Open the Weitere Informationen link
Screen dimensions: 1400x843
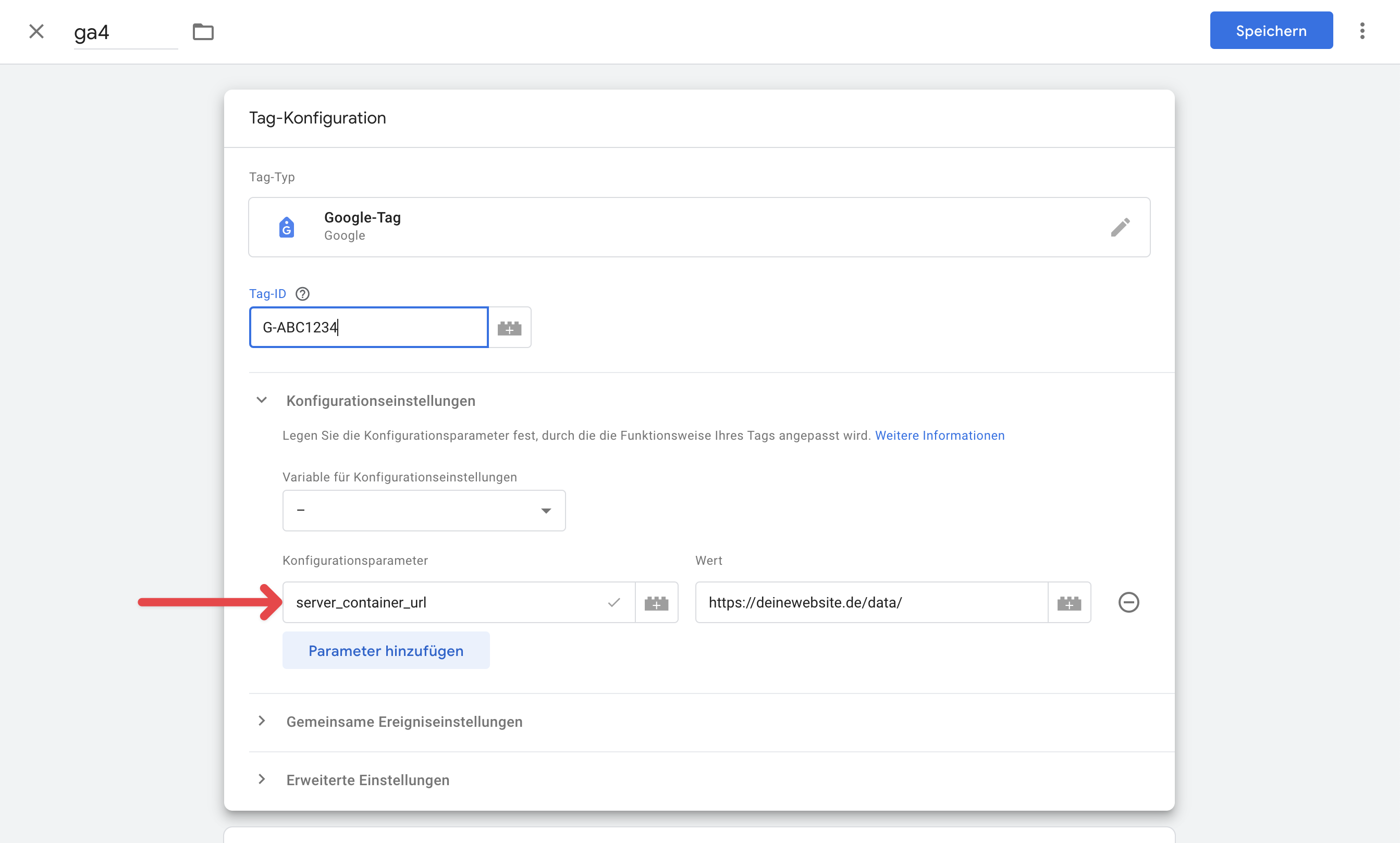pos(939,436)
